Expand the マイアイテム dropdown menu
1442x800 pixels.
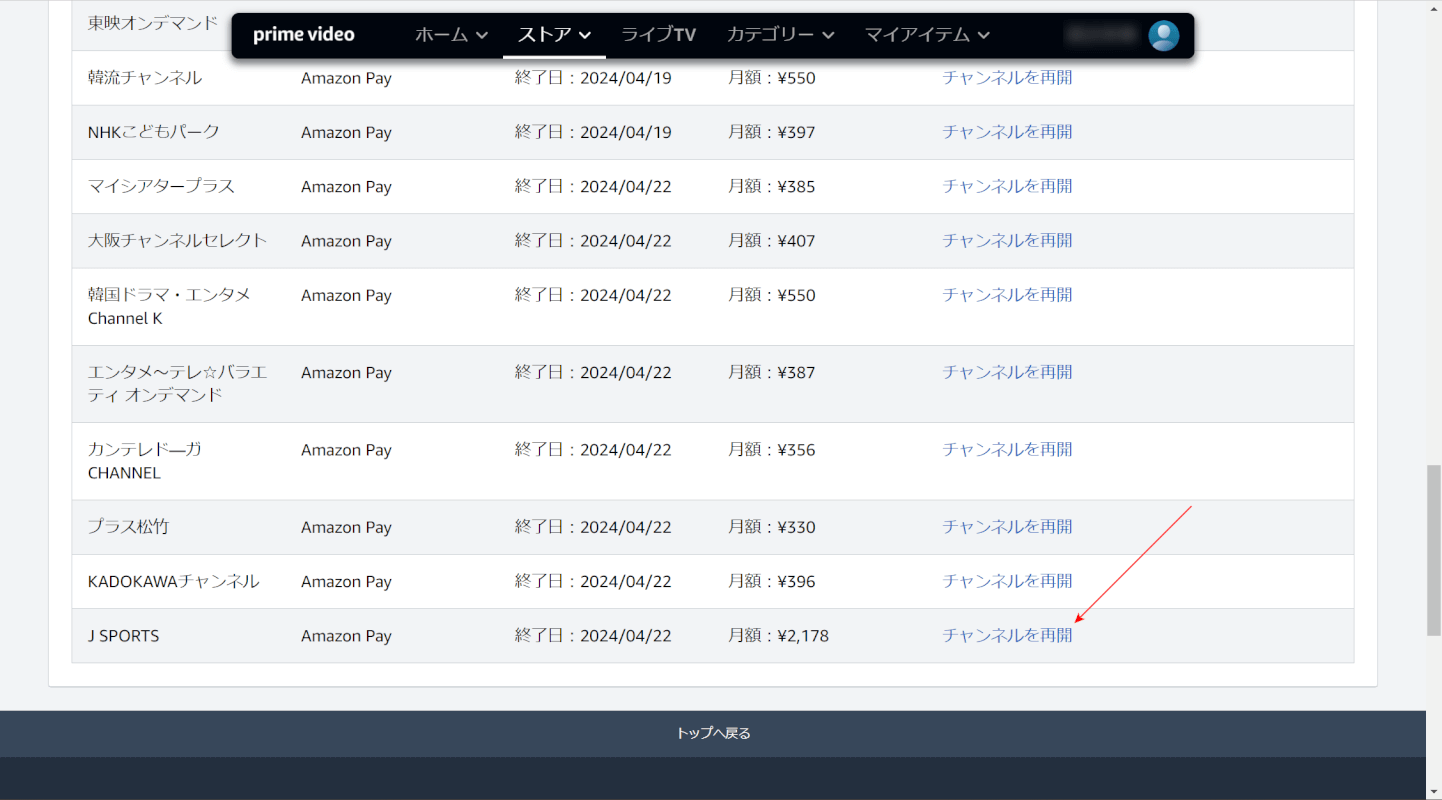927,35
